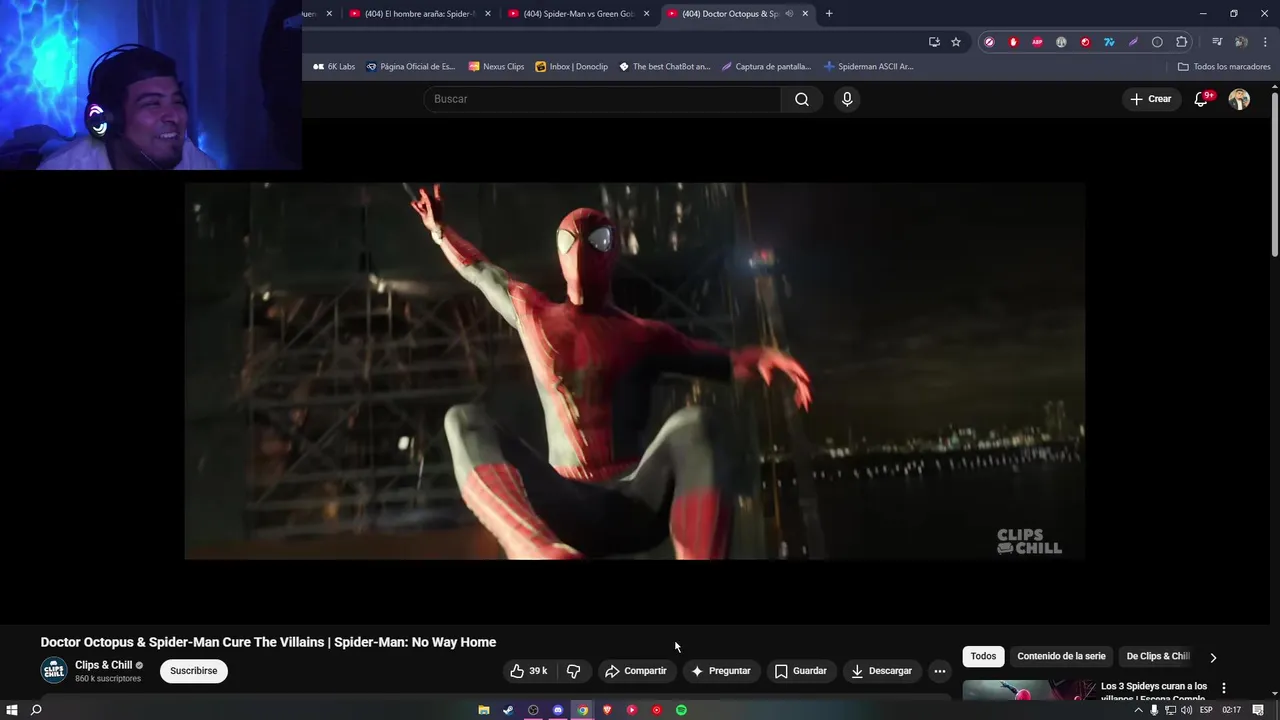Click the Spider-Man video player frame
Image resolution: width=1280 pixels, height=720 pixels.
tap(635, 371)
